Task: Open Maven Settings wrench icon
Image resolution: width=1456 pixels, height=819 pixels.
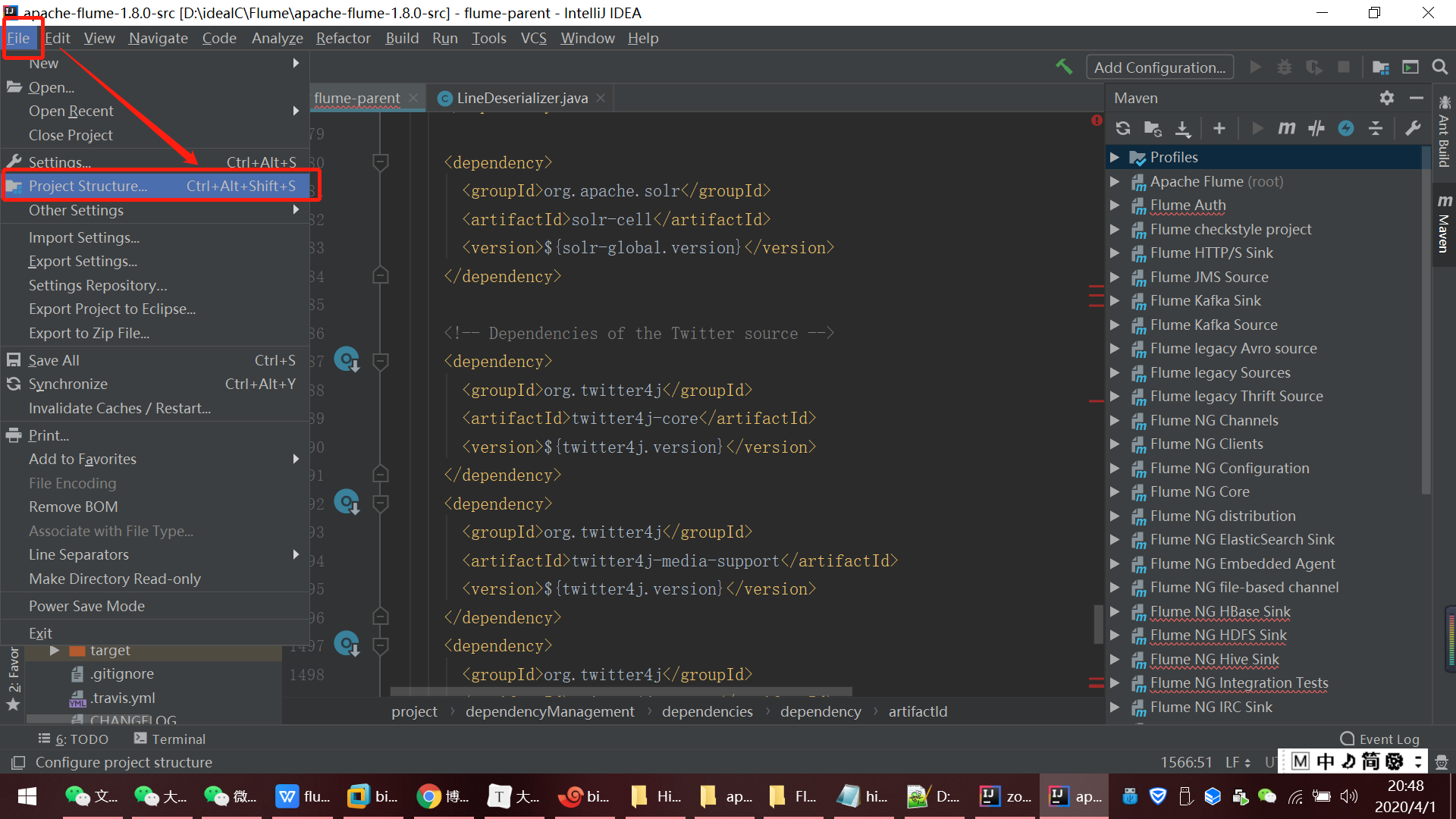Action: pyautogui.click(x=1412, y=128)
